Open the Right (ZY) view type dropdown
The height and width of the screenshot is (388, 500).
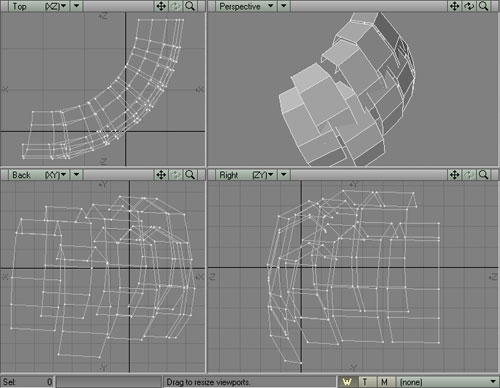click(x=246, y=175)
